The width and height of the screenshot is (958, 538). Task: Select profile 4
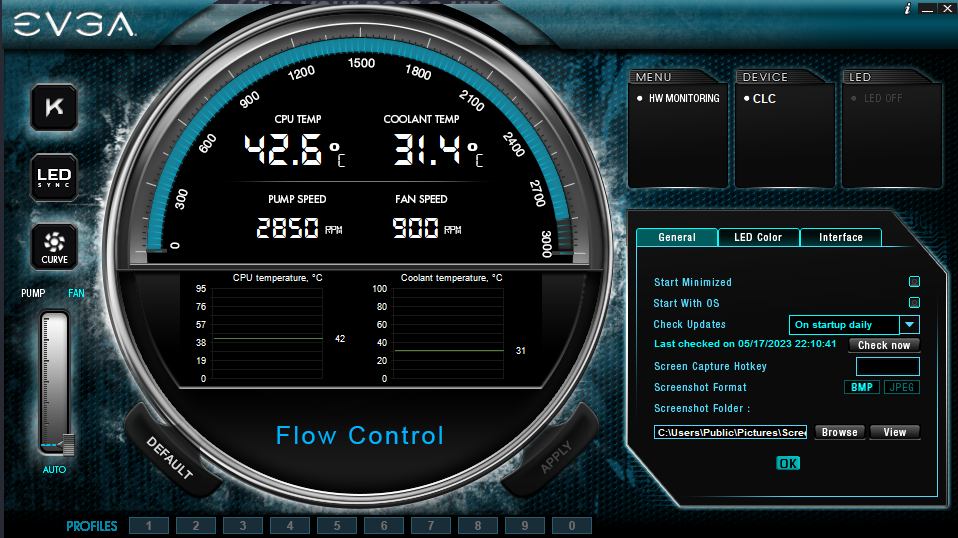click(x=290, y=526)
